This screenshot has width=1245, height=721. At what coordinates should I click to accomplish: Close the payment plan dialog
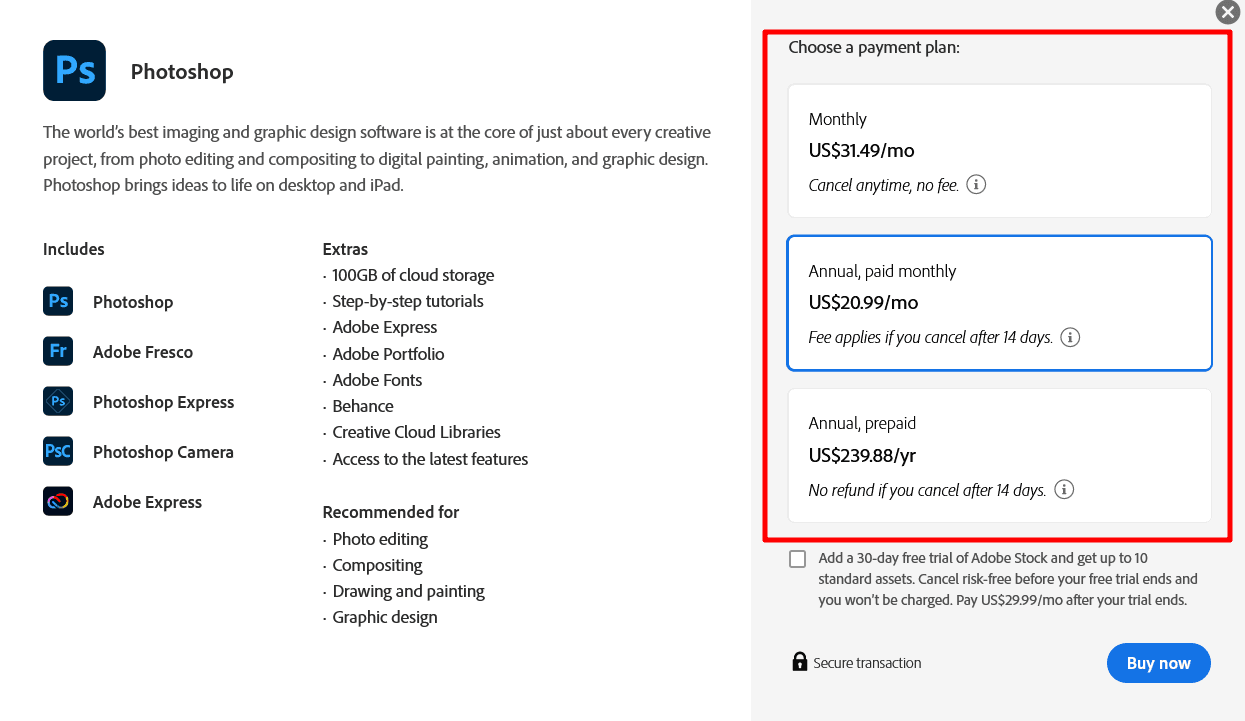tap(1227, 12)
